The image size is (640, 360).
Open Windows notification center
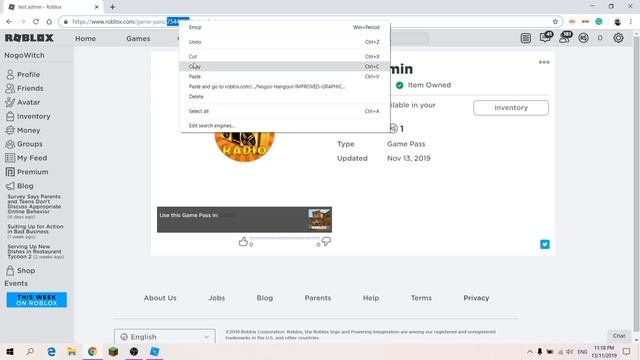pyautogui.click(x=626, y=351)
